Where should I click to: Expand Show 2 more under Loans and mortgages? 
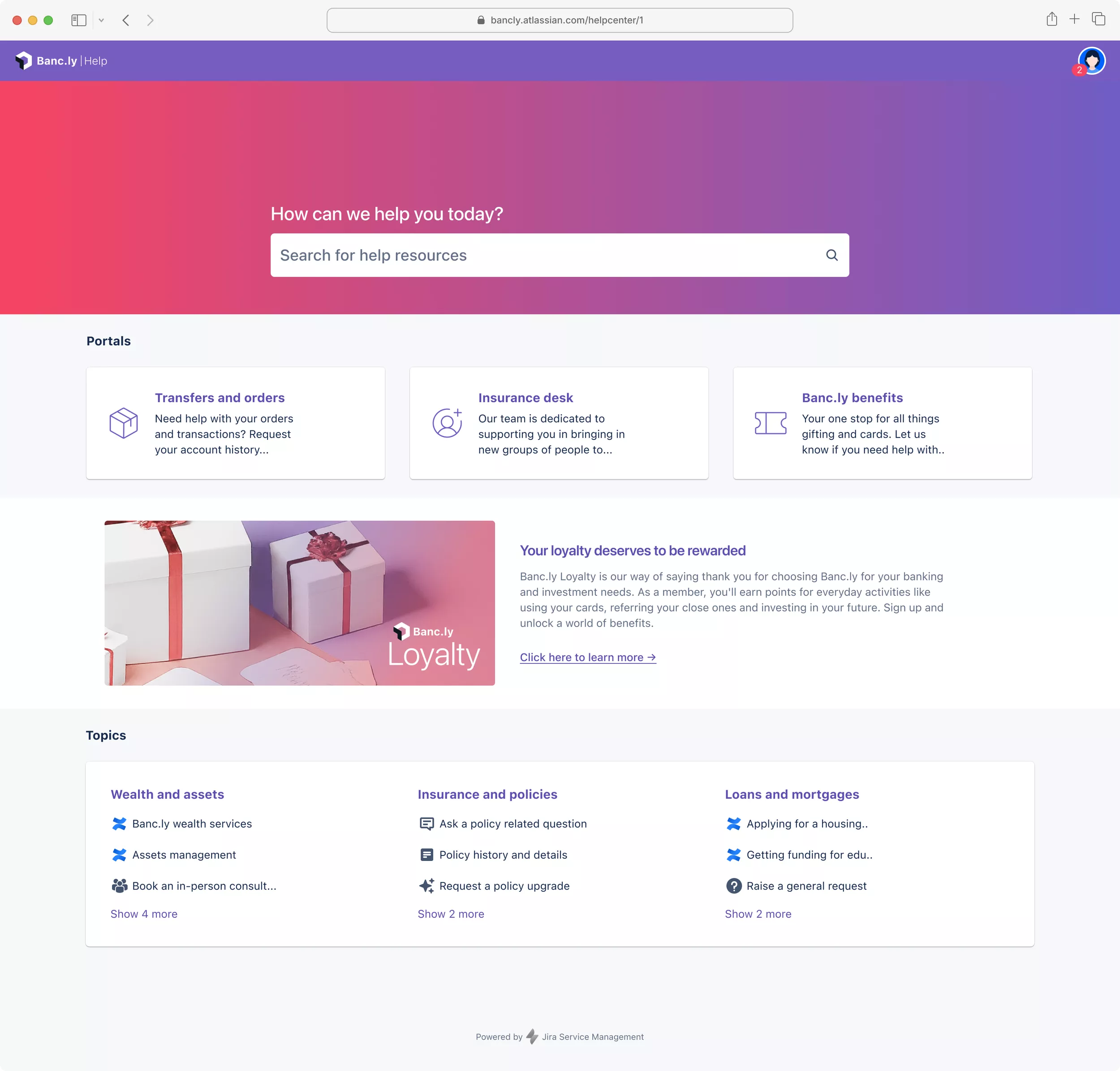point(758,913)
